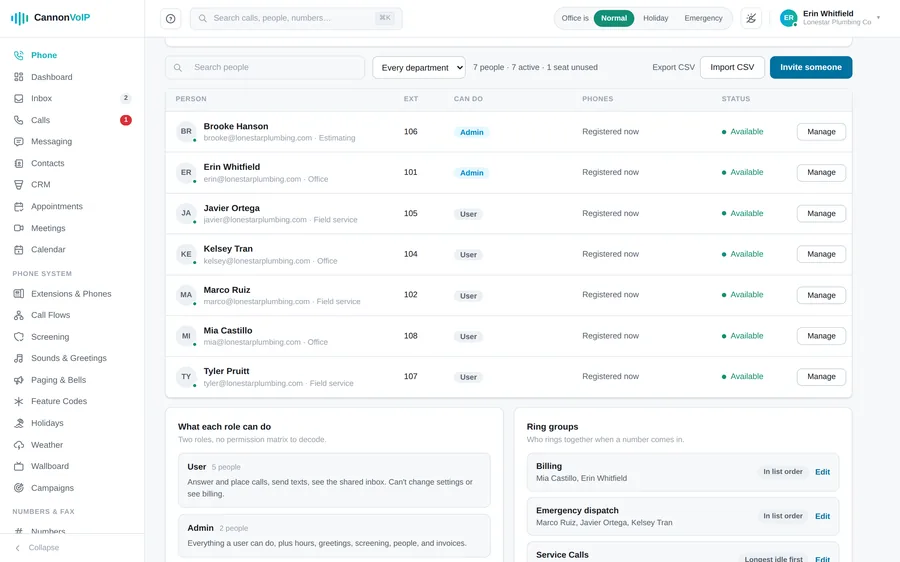Click the Weather cloud icon
The height and width of the screenshot is (562, 900).
[19, 445]
